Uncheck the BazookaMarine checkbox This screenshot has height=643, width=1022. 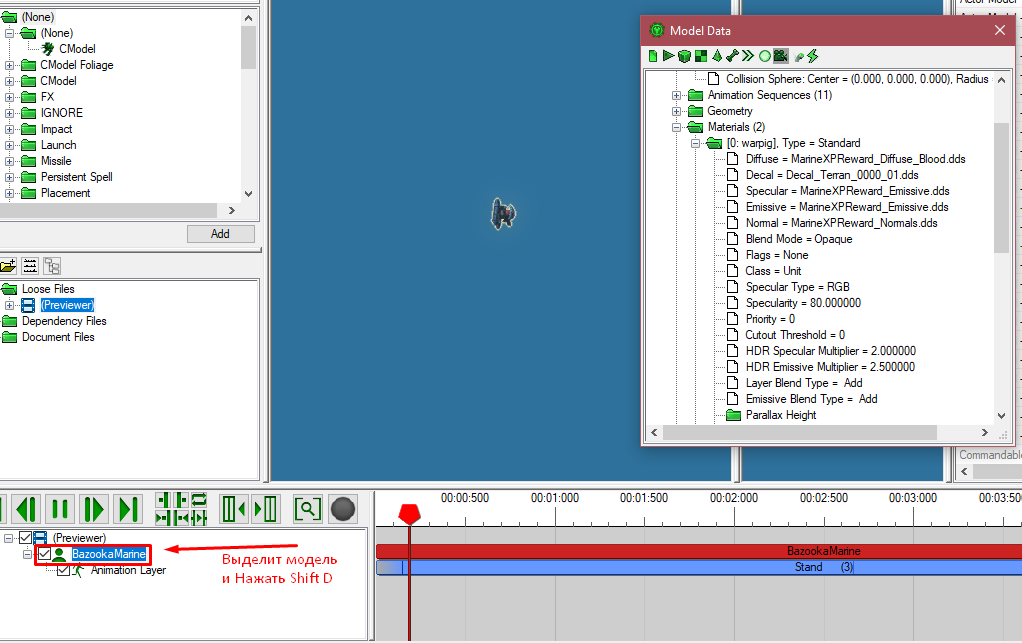pyautogui.click(x=44, y=554)
